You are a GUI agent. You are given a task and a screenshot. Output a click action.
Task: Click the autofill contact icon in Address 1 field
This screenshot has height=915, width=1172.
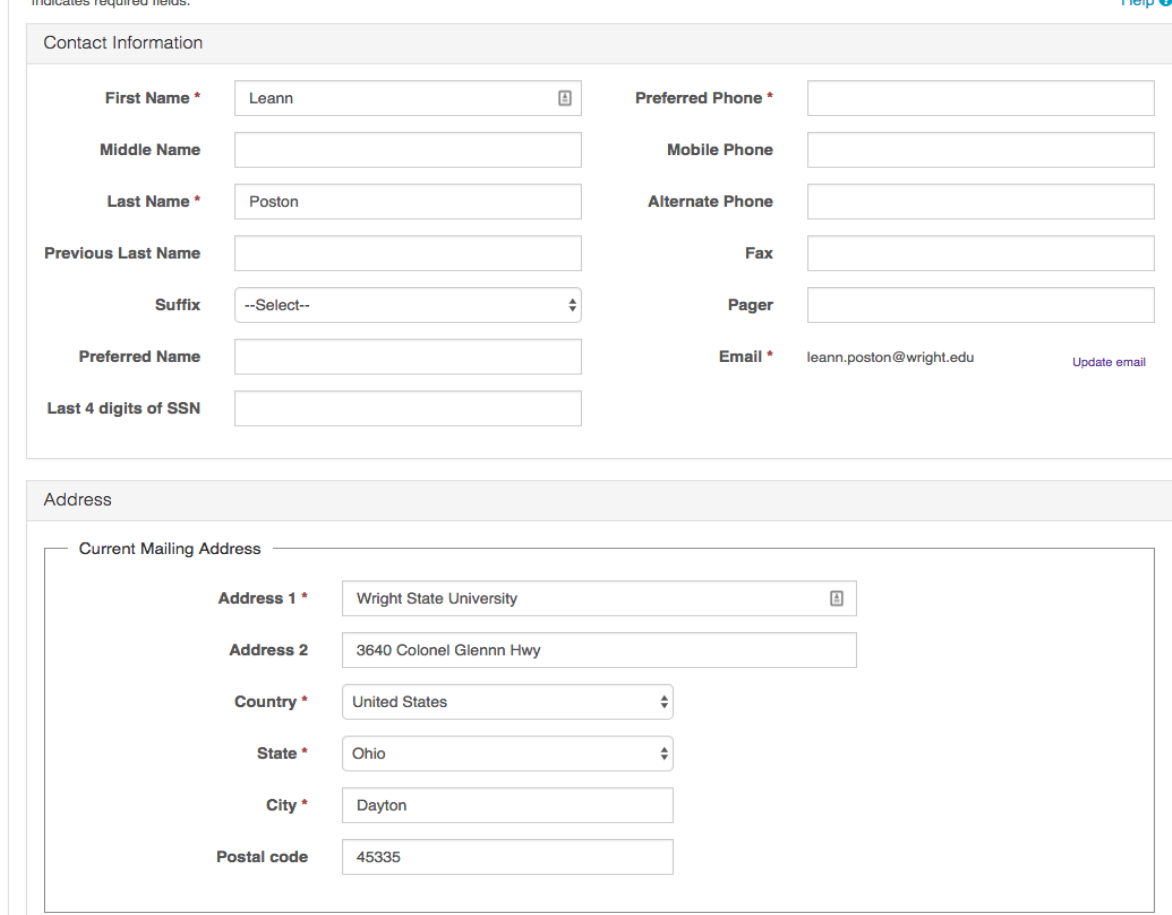click(x=836, y=598)
